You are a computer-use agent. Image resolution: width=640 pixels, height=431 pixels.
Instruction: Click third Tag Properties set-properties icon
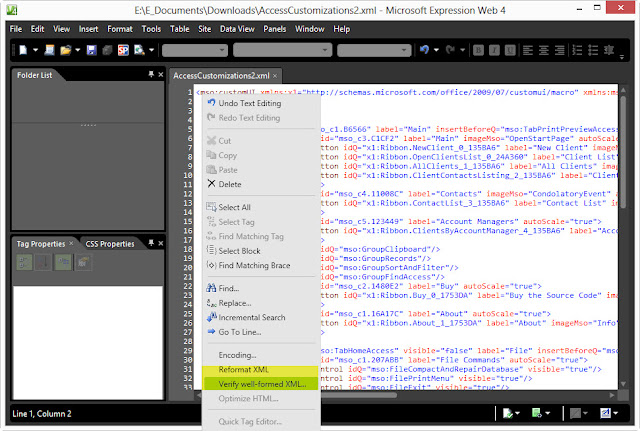tap(63, 262)
